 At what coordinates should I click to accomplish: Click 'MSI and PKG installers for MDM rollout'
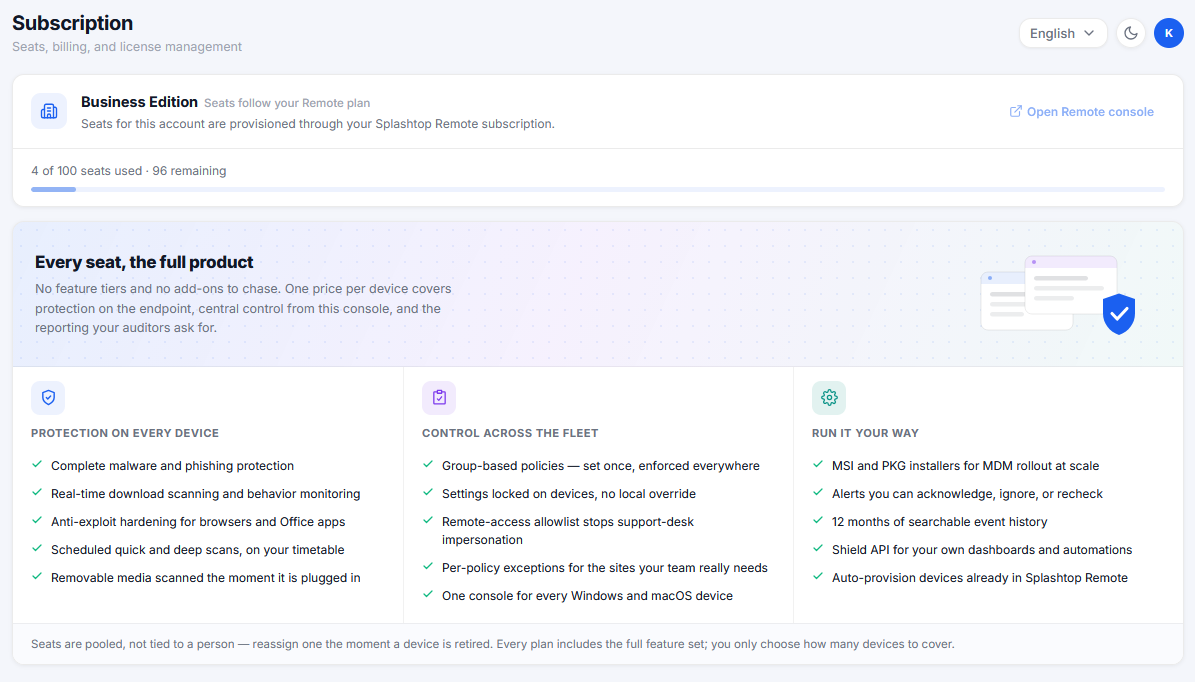coord(966,466)
